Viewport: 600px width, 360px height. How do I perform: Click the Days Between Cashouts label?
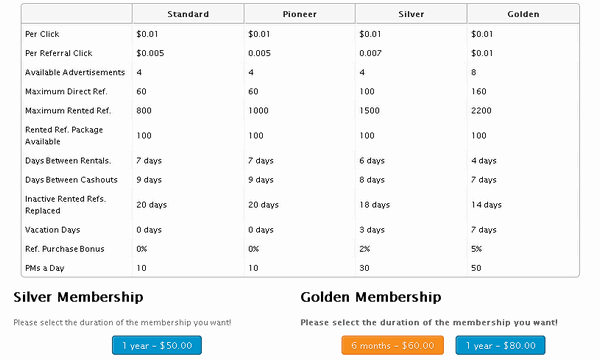[71, 180]
